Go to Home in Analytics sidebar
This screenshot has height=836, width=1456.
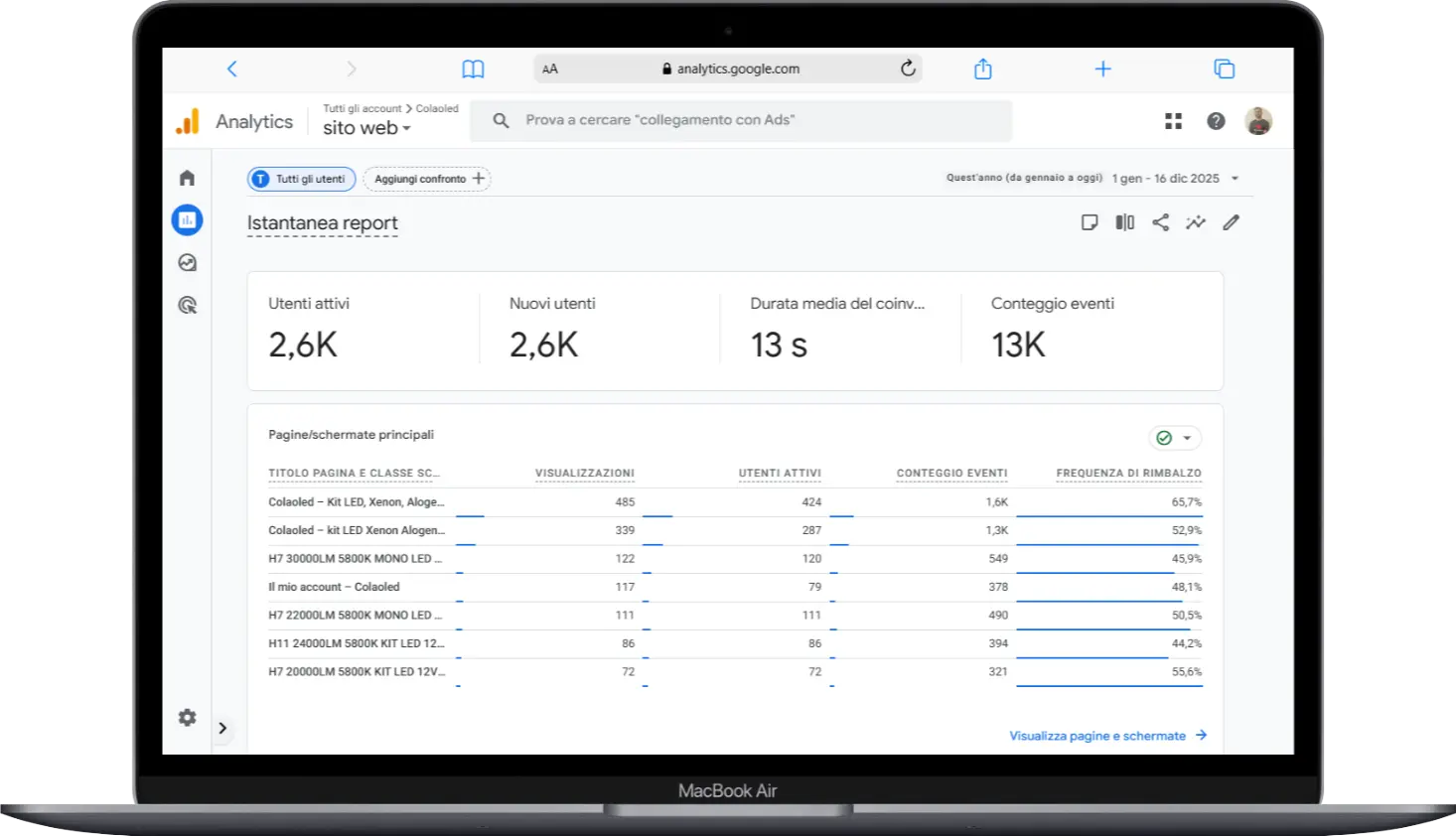coord(187,178)
